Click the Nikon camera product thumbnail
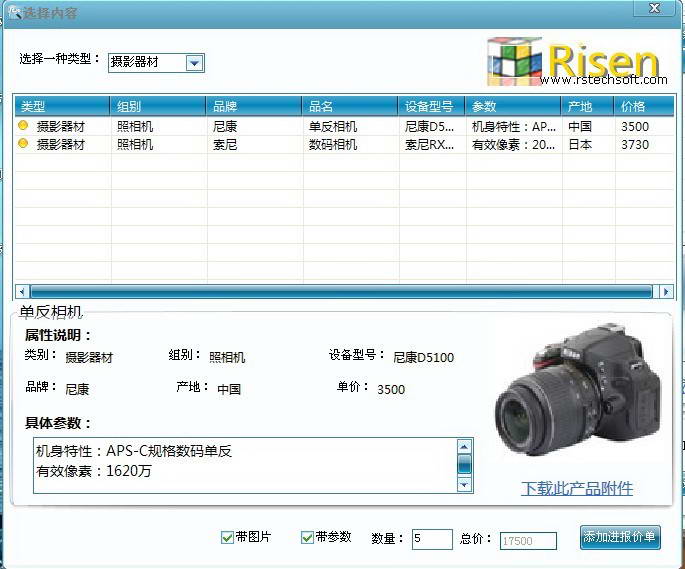This screenshot has height=569, width=685. pos(578,390)
